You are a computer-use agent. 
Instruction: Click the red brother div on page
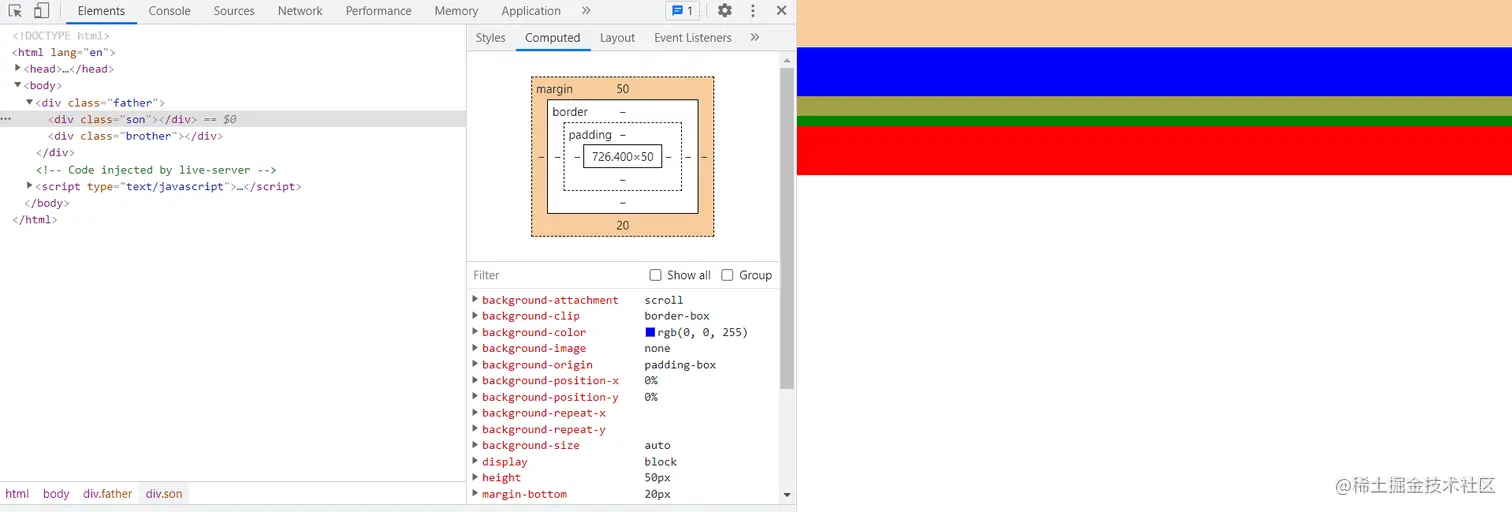coord(1154,150)
